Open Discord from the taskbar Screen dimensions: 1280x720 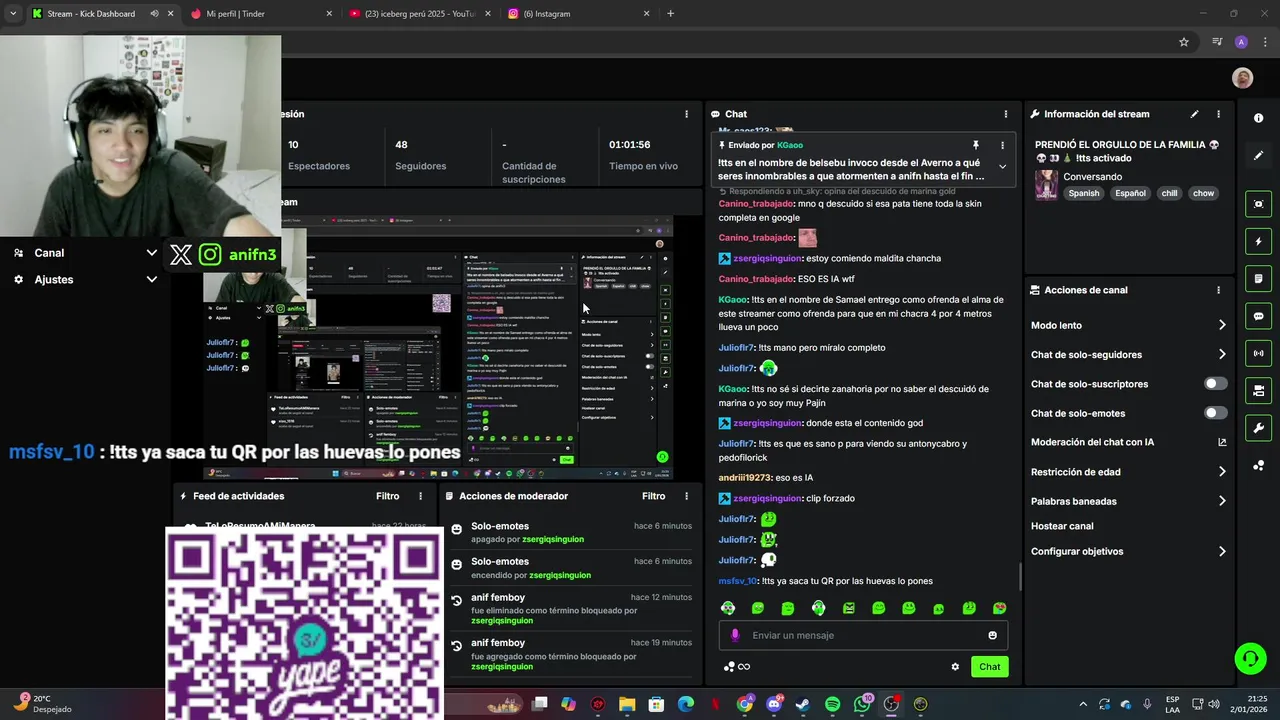click(774, 704)
